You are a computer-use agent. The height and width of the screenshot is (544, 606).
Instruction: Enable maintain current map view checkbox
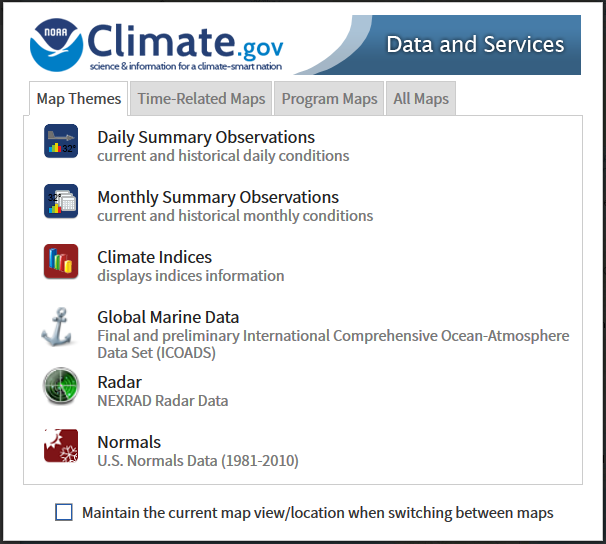pos(64,512)
